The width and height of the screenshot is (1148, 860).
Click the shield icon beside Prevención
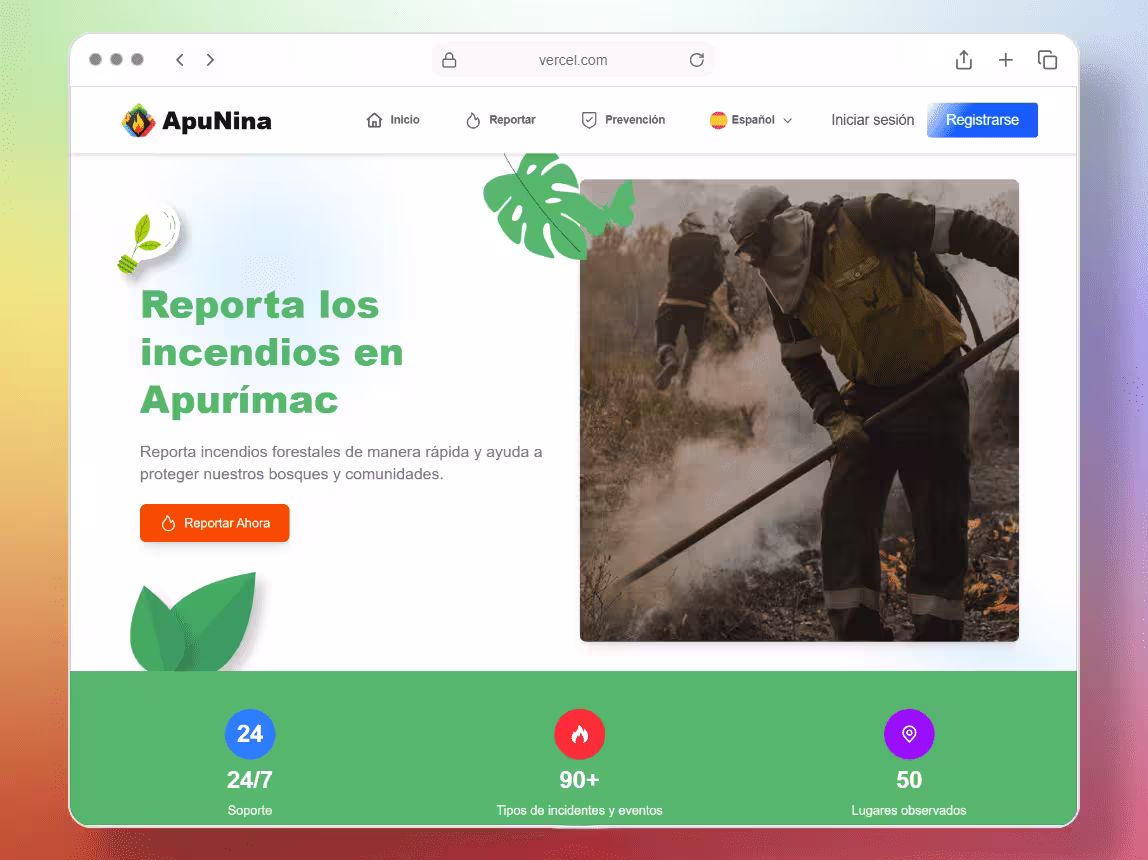[589, 120]
